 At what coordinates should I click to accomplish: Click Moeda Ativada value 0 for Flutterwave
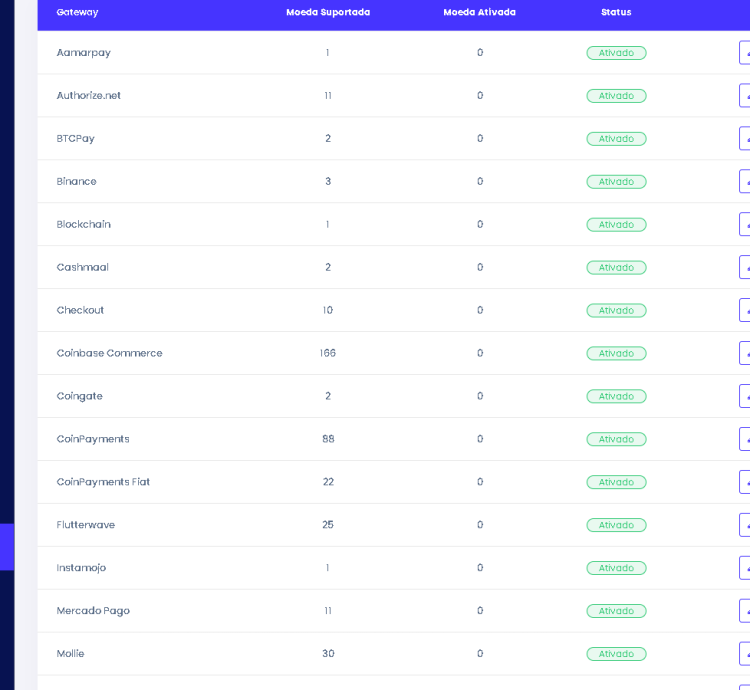point(480,525)
